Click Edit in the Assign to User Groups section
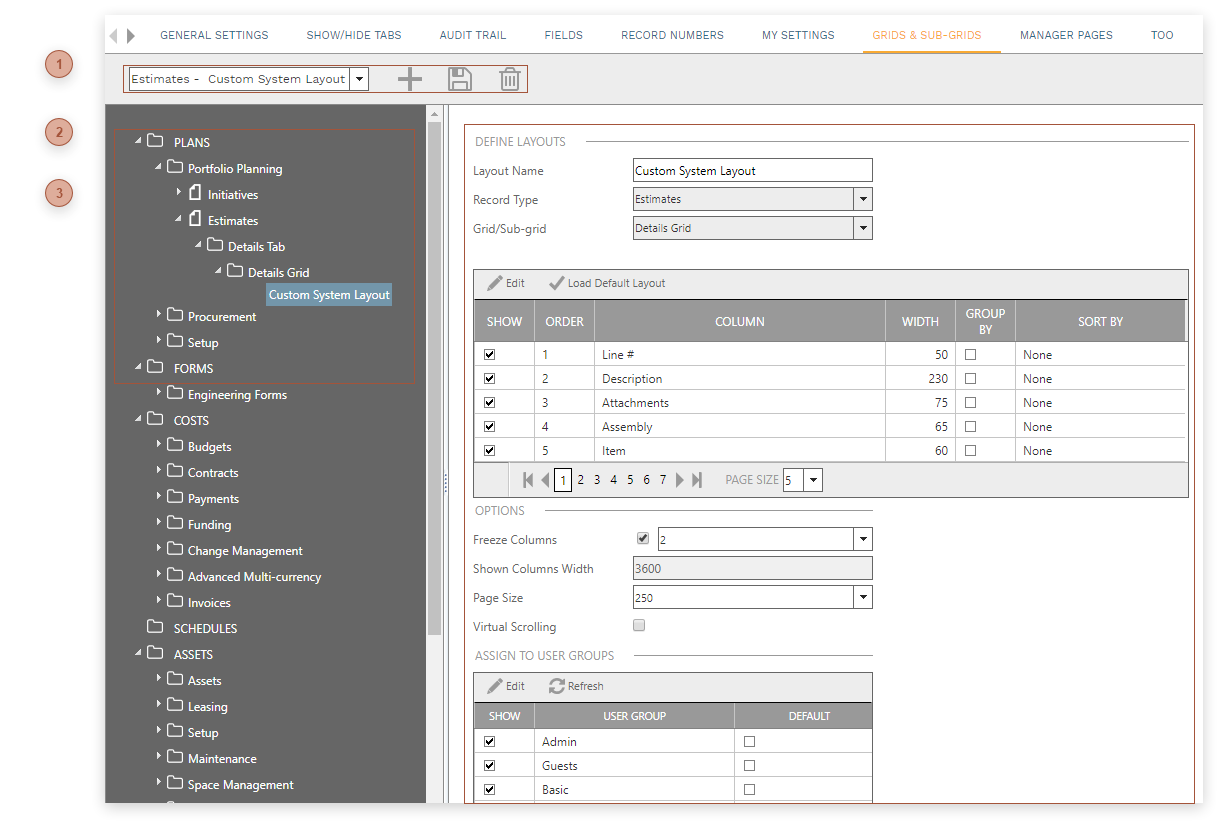The image size is (1222, 829). click(x=505, y=686)
